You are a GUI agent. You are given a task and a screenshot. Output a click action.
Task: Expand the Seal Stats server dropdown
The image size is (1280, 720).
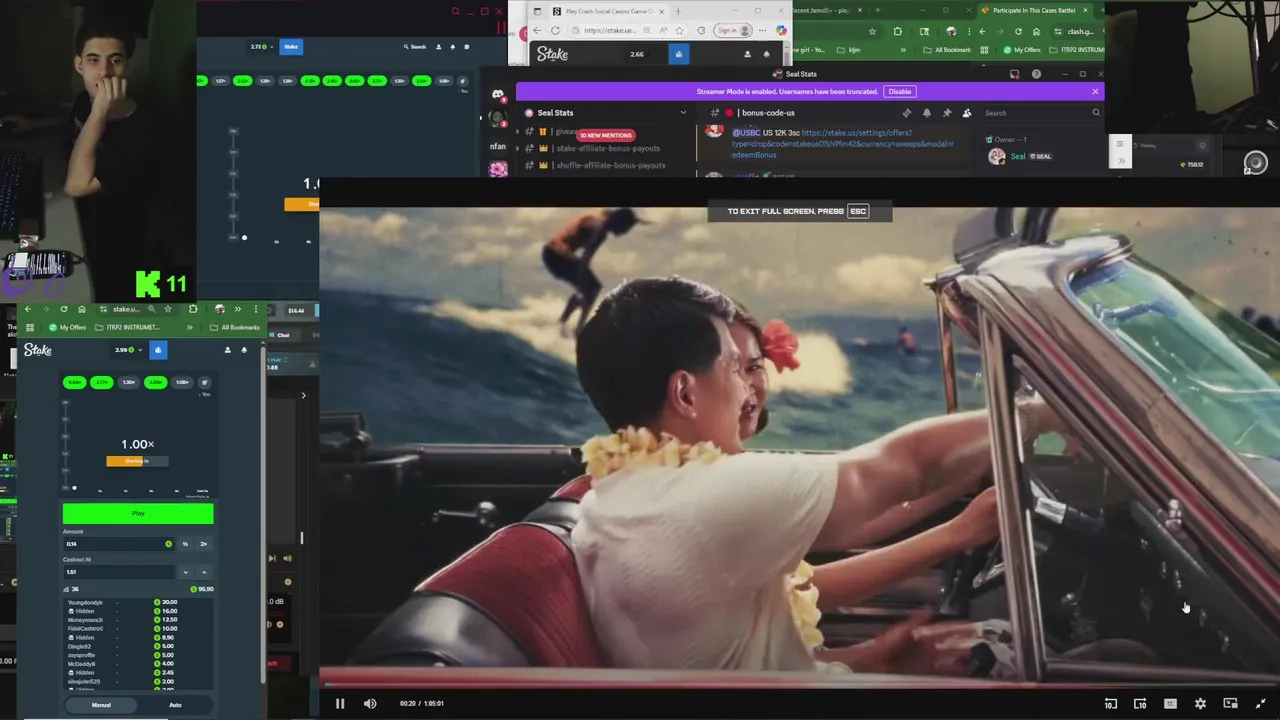coord(683,113)
